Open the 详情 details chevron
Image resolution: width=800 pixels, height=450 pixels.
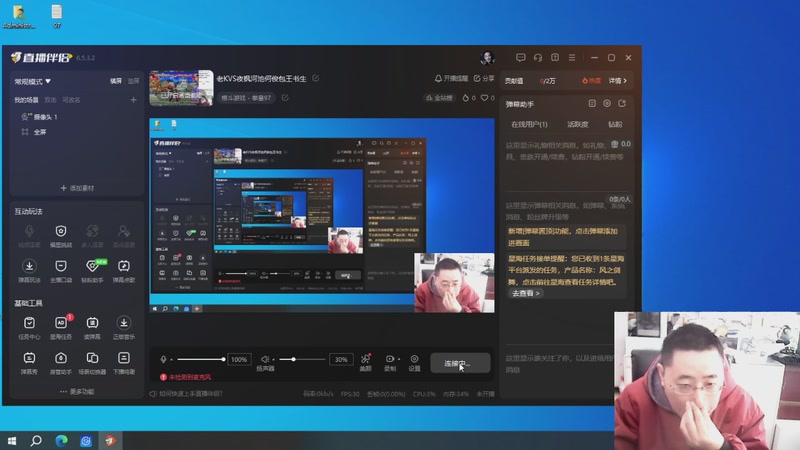pyautogui.click(x=617, y=81)
